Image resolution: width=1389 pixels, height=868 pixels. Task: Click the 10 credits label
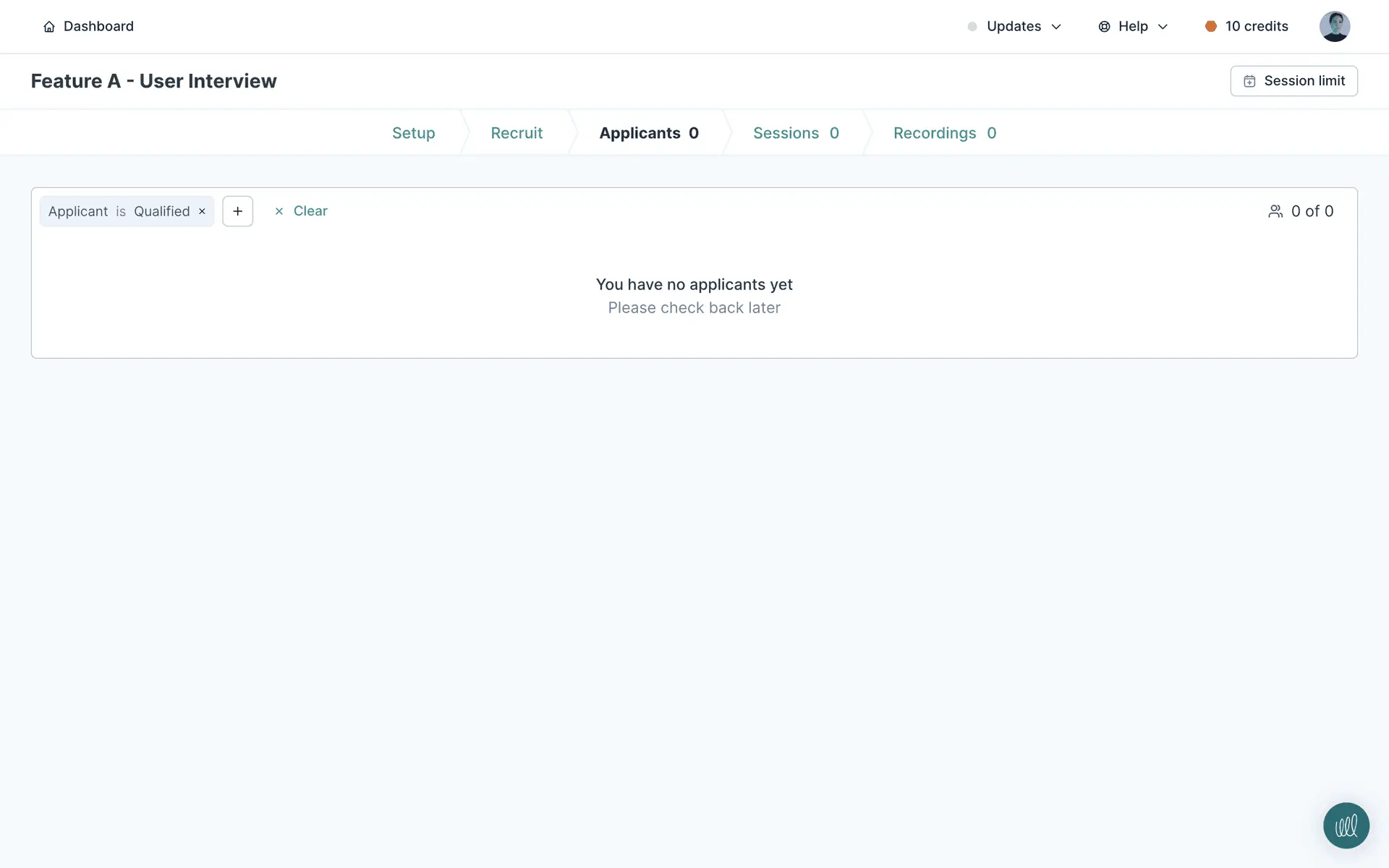[1257, 27]
